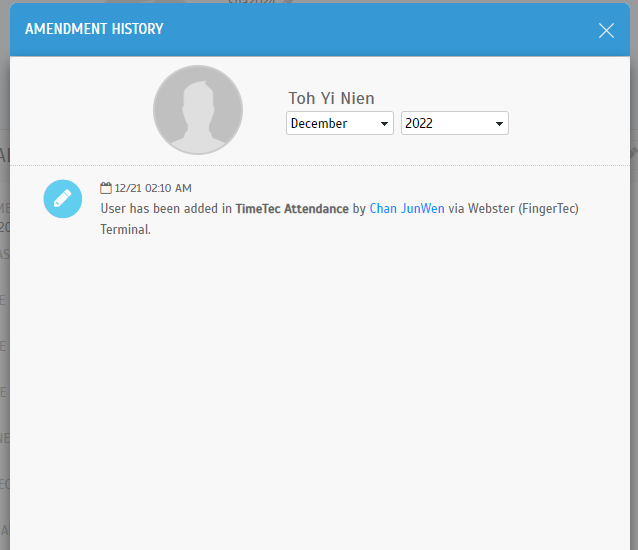Click the empty area below the log entry
Viewport: 638px width, 550px height.
click(320, 380)
